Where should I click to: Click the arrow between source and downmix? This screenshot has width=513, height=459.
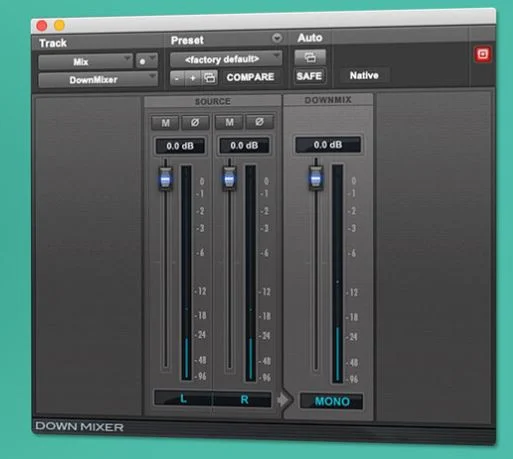coord(284,400)
